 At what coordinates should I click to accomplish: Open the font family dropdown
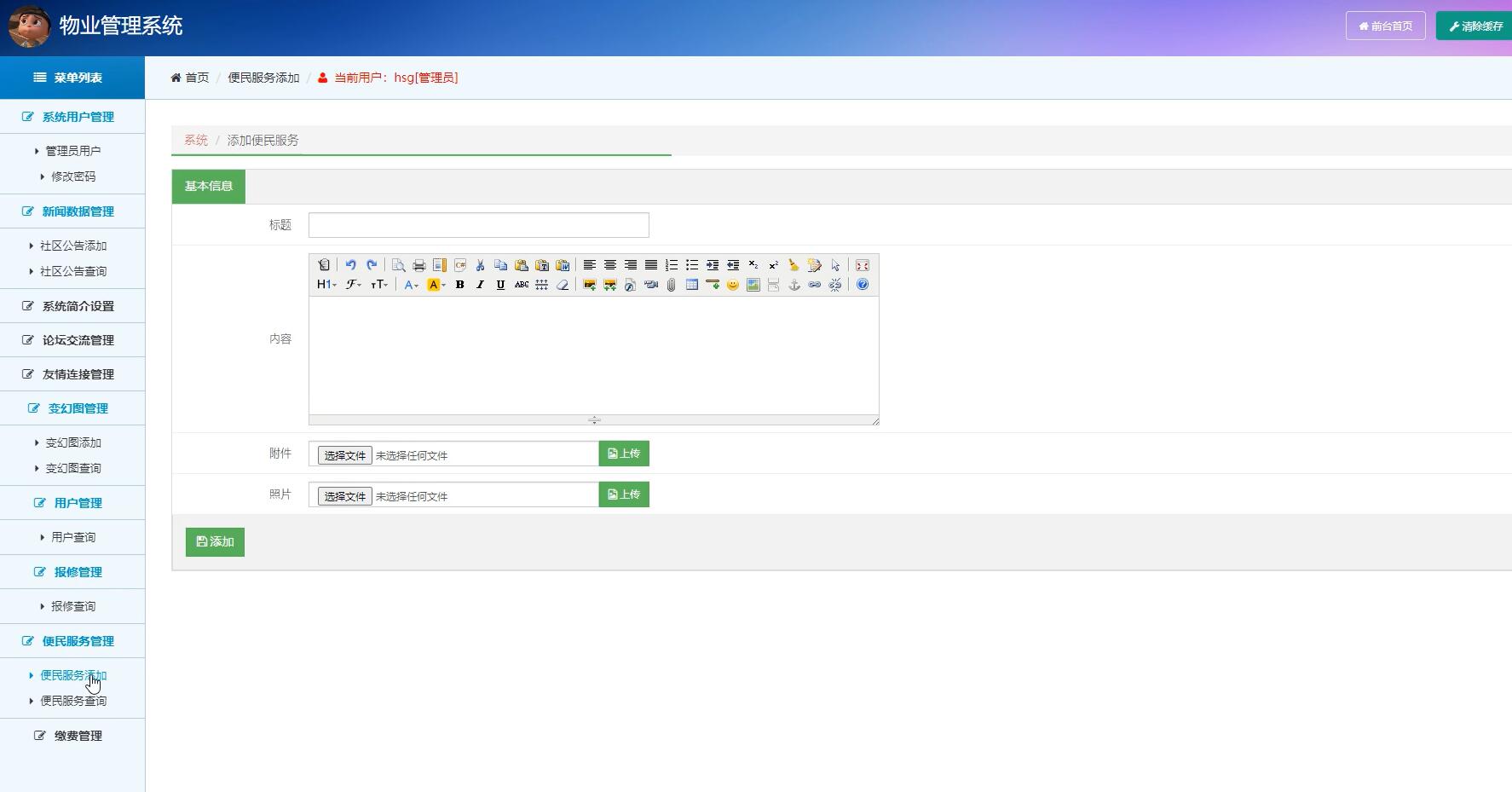[x=353, y=285]
